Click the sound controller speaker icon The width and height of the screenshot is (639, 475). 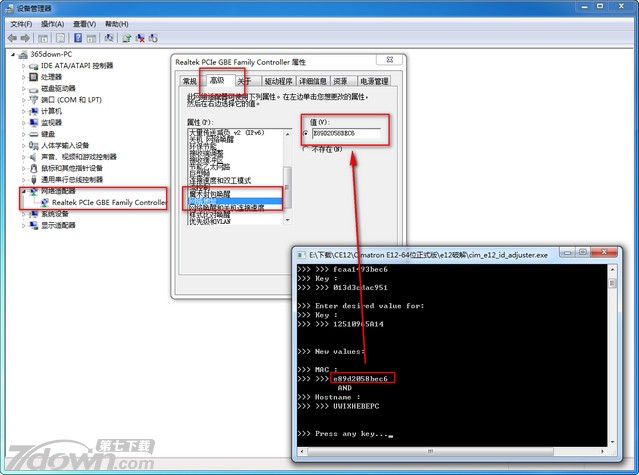(x=33, y=157)
